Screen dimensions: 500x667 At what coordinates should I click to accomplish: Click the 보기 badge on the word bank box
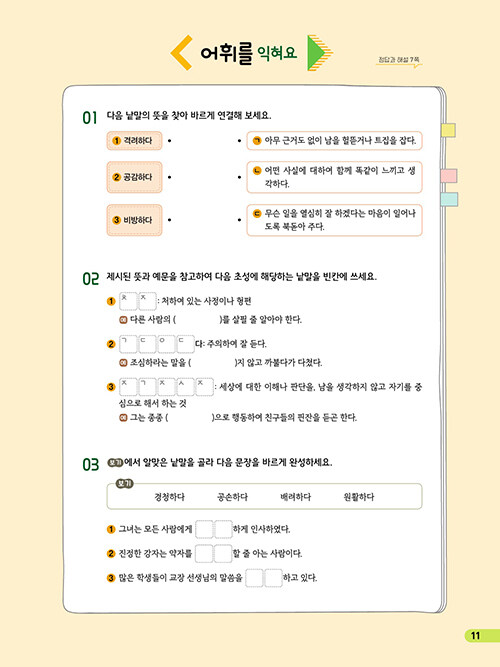pyautogui.click(x=125, y=484)
